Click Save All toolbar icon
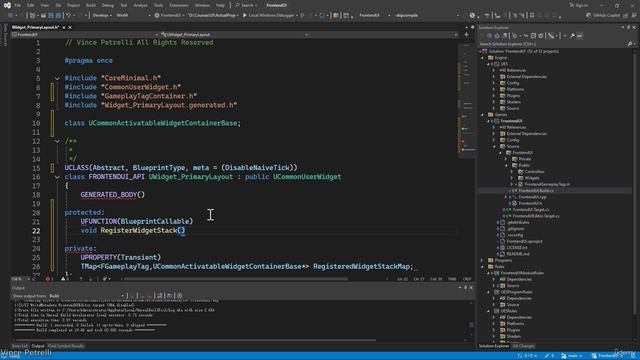Image resolution: width=640 pixels, height=360 pixels. tap(58, 16)
